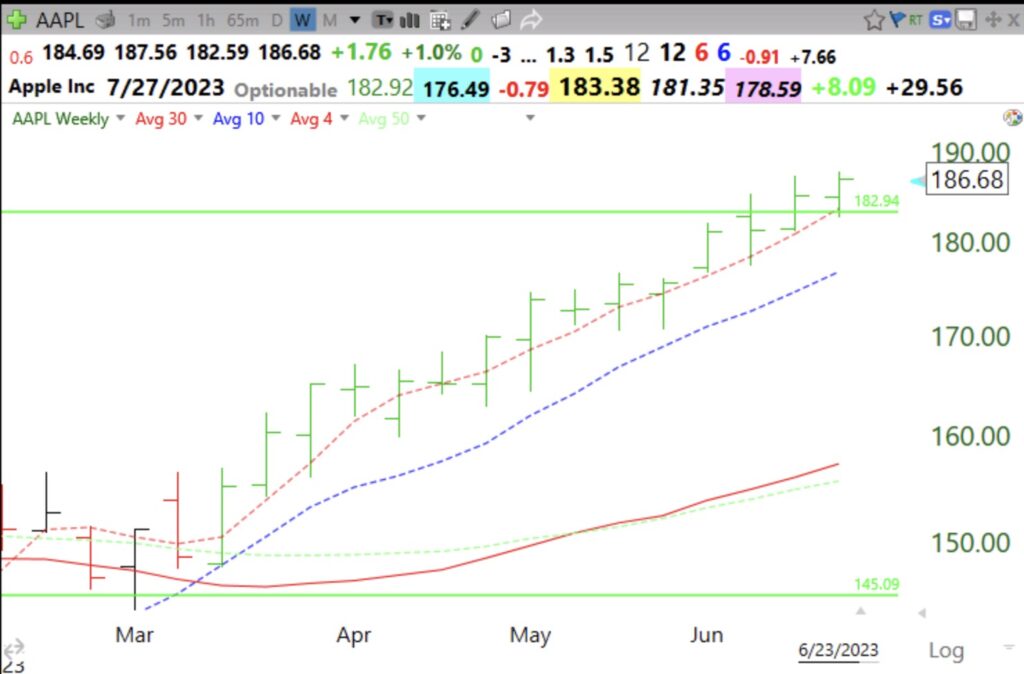Image resolution: width=1024 pixels, height=674 pixels.
Task: Open the chart type bars icon
Action: click(x=410, y=19)
